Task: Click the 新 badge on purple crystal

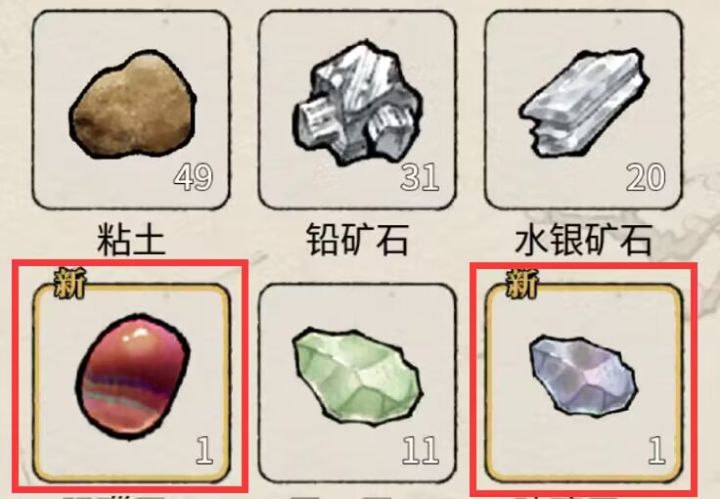Action: pos(521,283)
